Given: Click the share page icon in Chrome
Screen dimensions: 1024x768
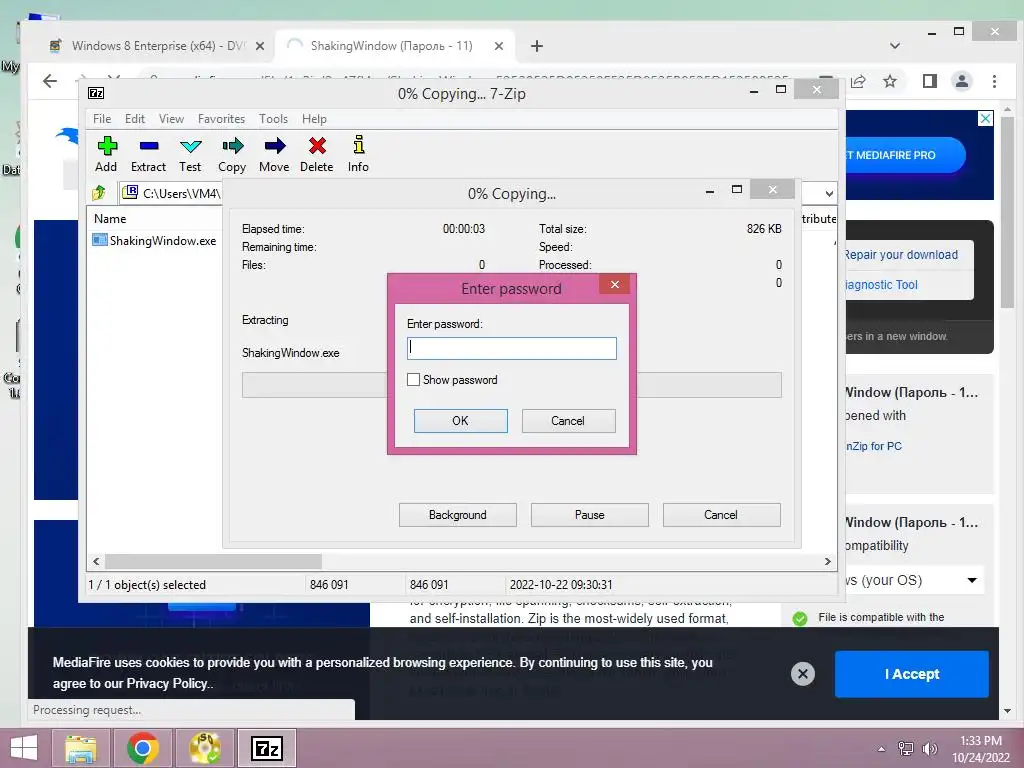Looking at the screenshot, I should (x=859, y=81).
